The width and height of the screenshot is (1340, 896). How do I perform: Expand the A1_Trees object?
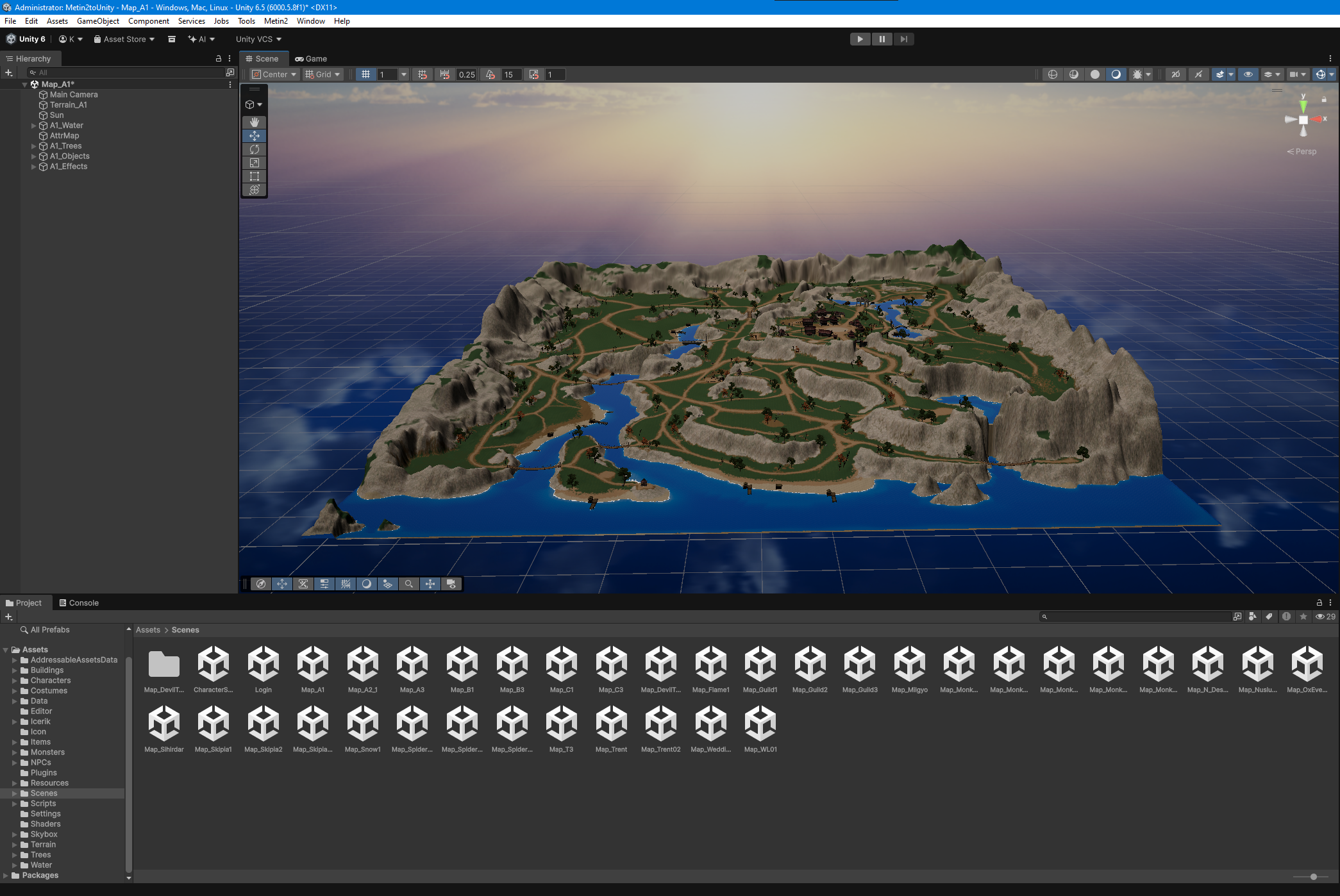pos(34,146)
